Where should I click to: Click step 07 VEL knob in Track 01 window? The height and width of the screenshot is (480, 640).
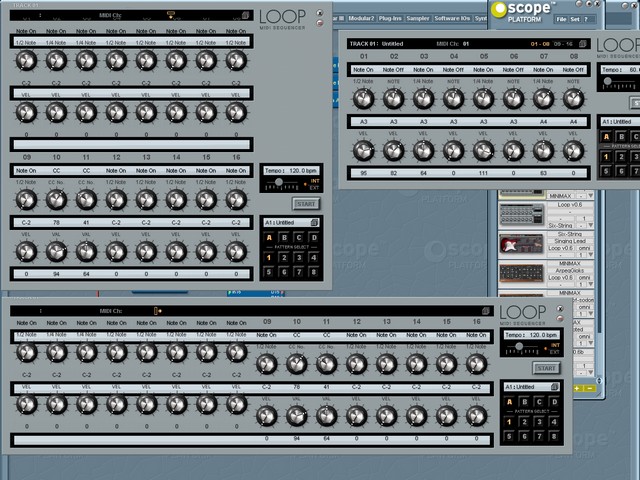click(x=544, y=151)
